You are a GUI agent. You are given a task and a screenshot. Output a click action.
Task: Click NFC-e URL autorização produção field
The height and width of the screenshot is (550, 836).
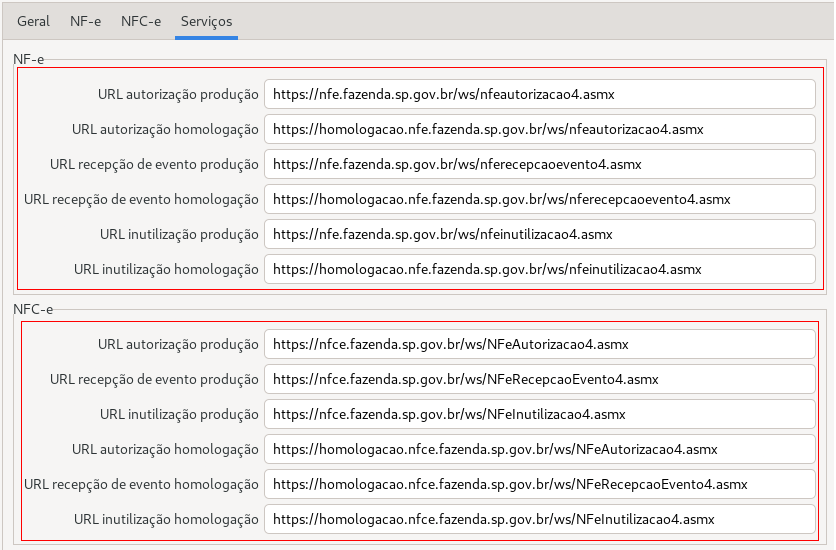coord(540,345)
